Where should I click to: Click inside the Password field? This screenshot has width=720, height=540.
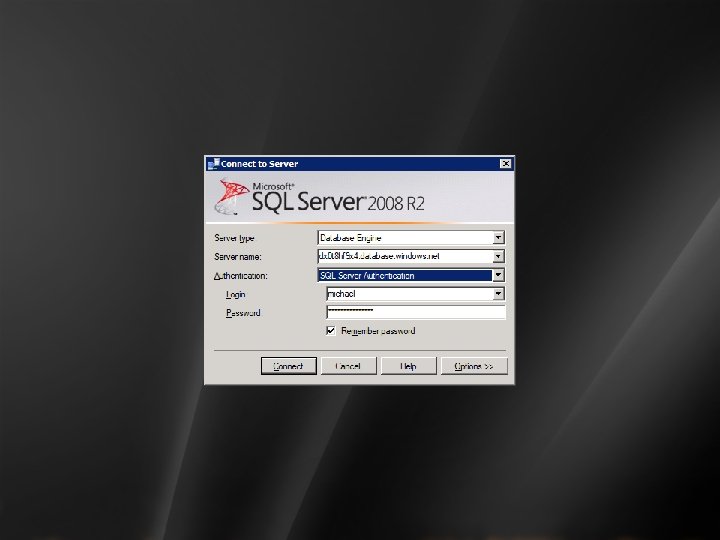(x=416, y=312)
